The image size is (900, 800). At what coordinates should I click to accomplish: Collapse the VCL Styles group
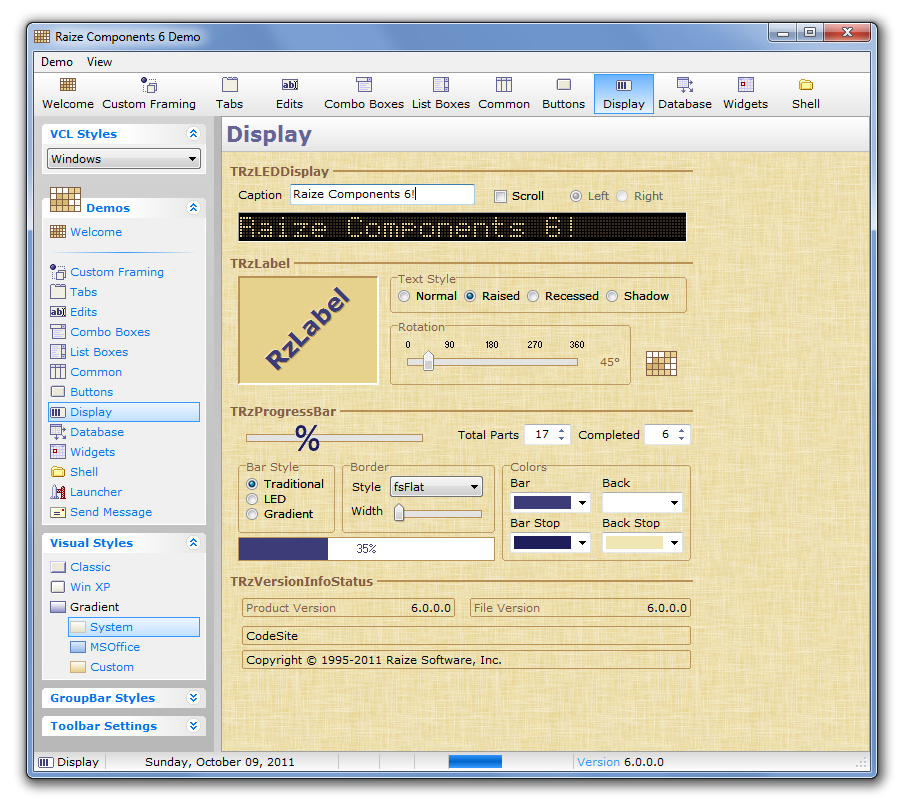point(193,134)
